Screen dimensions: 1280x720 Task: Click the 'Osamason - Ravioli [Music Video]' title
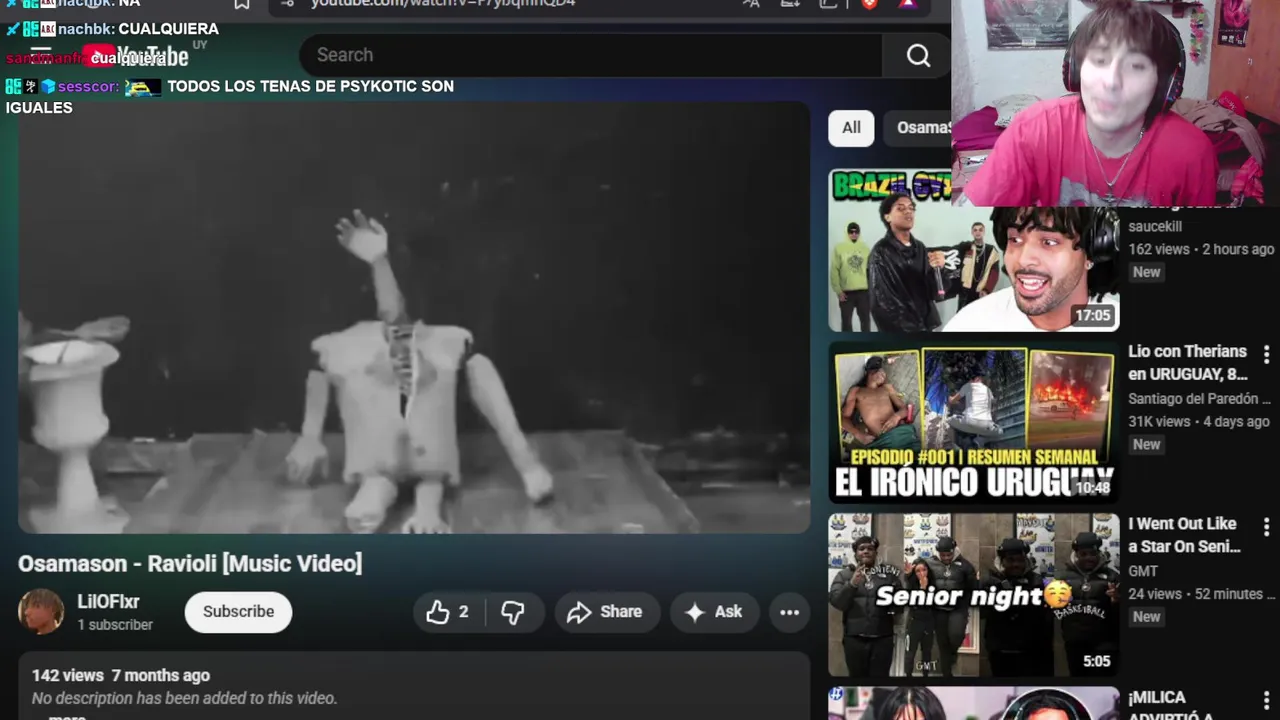(190, 564)
